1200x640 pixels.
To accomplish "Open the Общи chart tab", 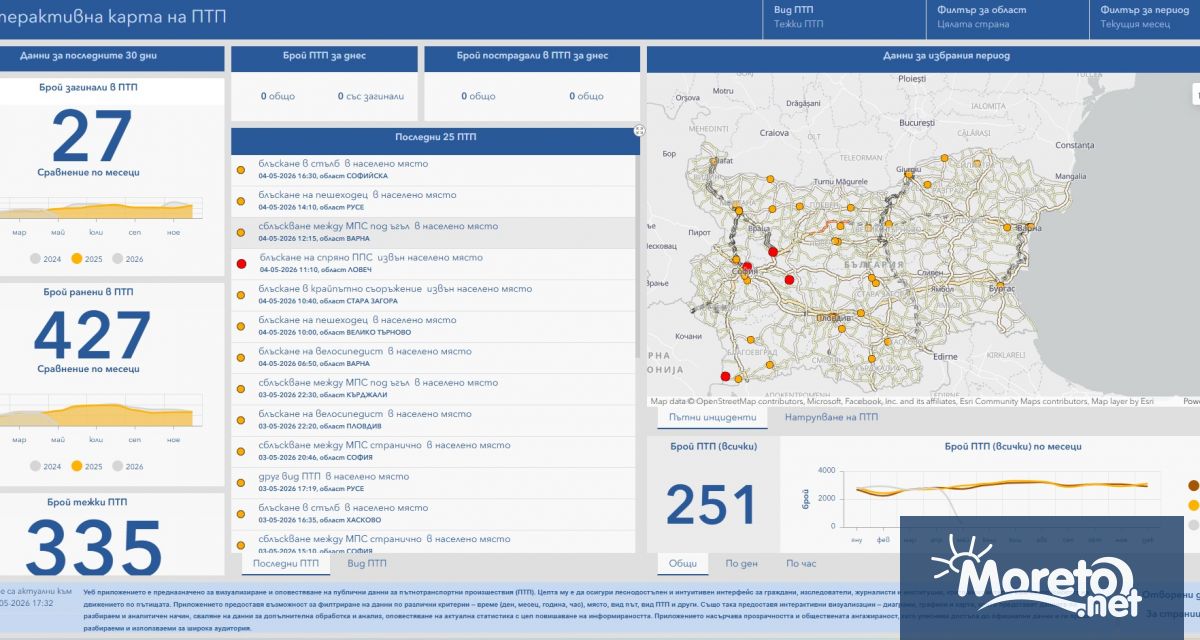I will [x=683, y=564].
